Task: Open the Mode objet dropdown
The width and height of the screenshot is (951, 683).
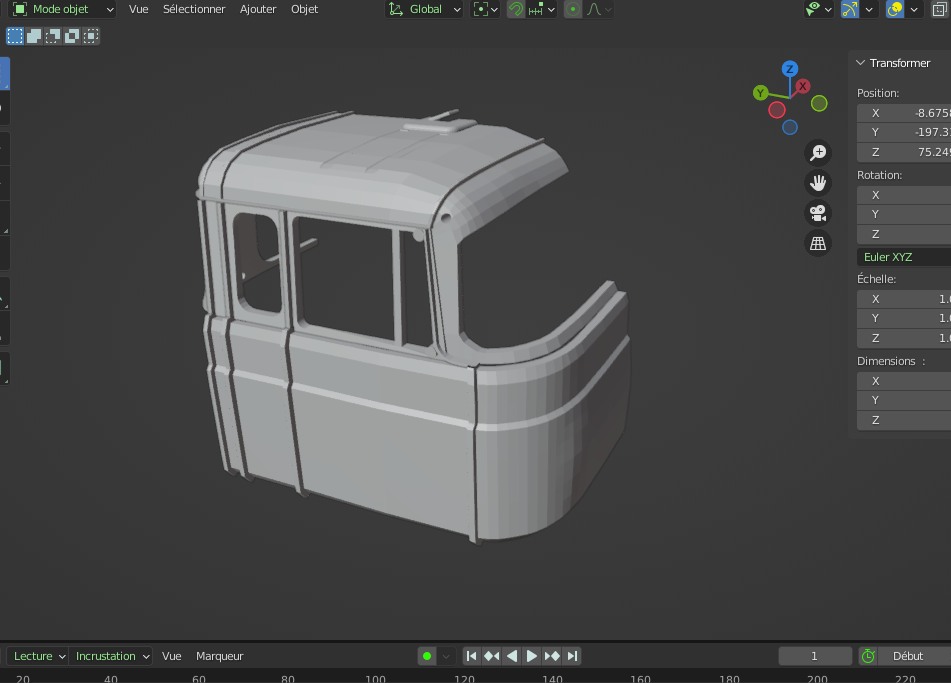Action: [62, 9]
